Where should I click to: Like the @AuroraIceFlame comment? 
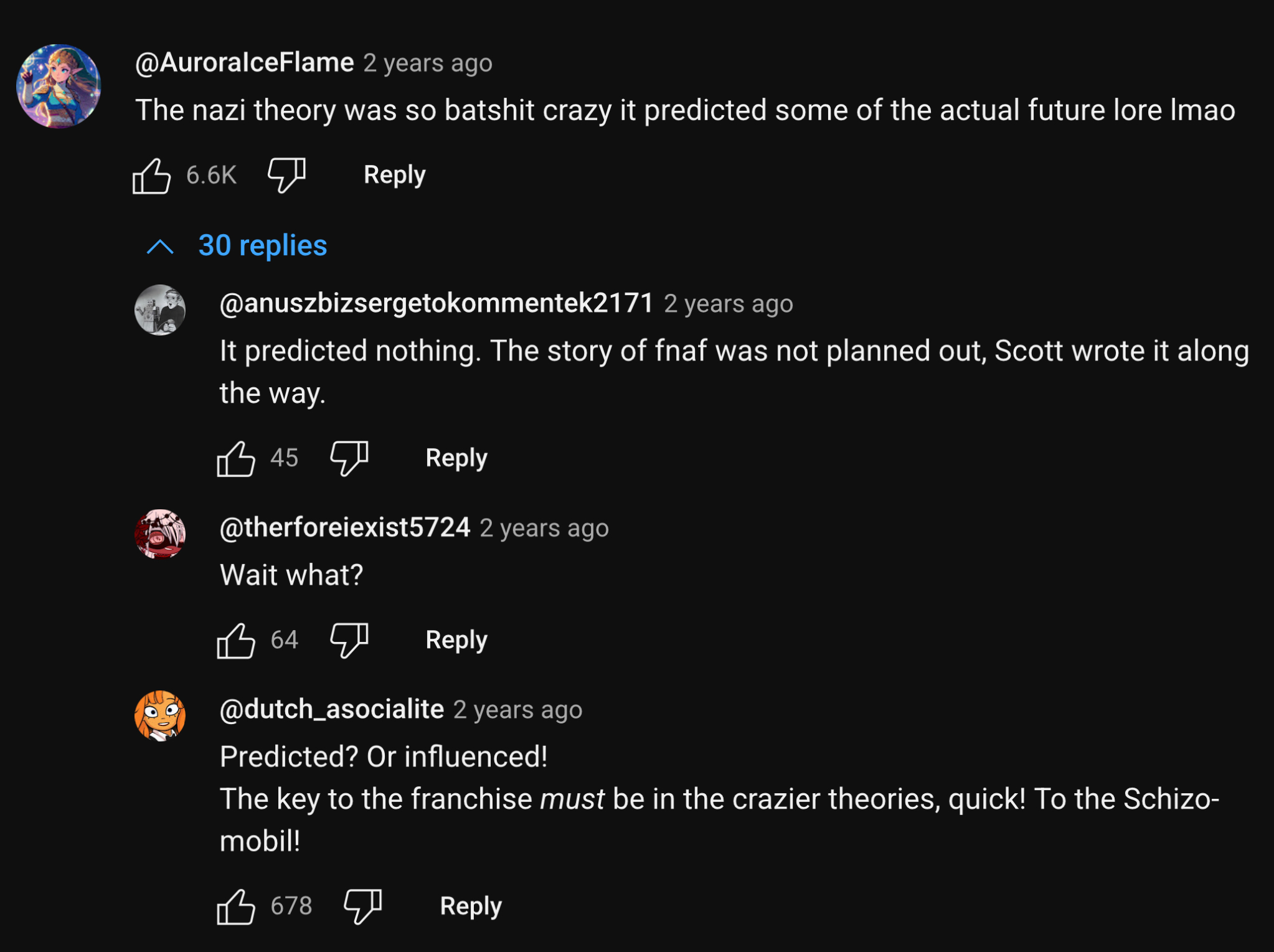[151, 176]
